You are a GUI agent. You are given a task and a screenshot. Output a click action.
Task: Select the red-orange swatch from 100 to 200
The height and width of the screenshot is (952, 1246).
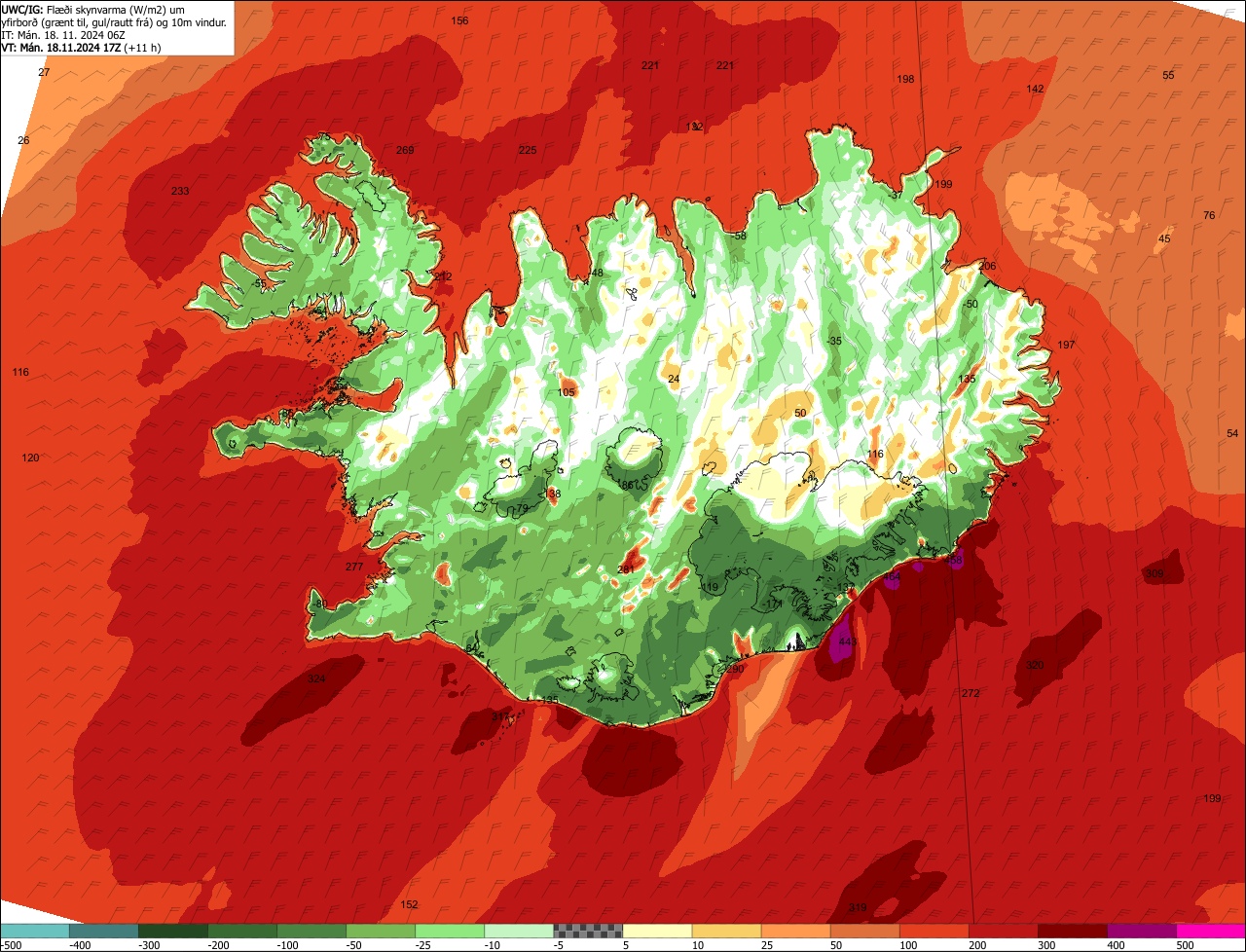[x=934, y=931]
